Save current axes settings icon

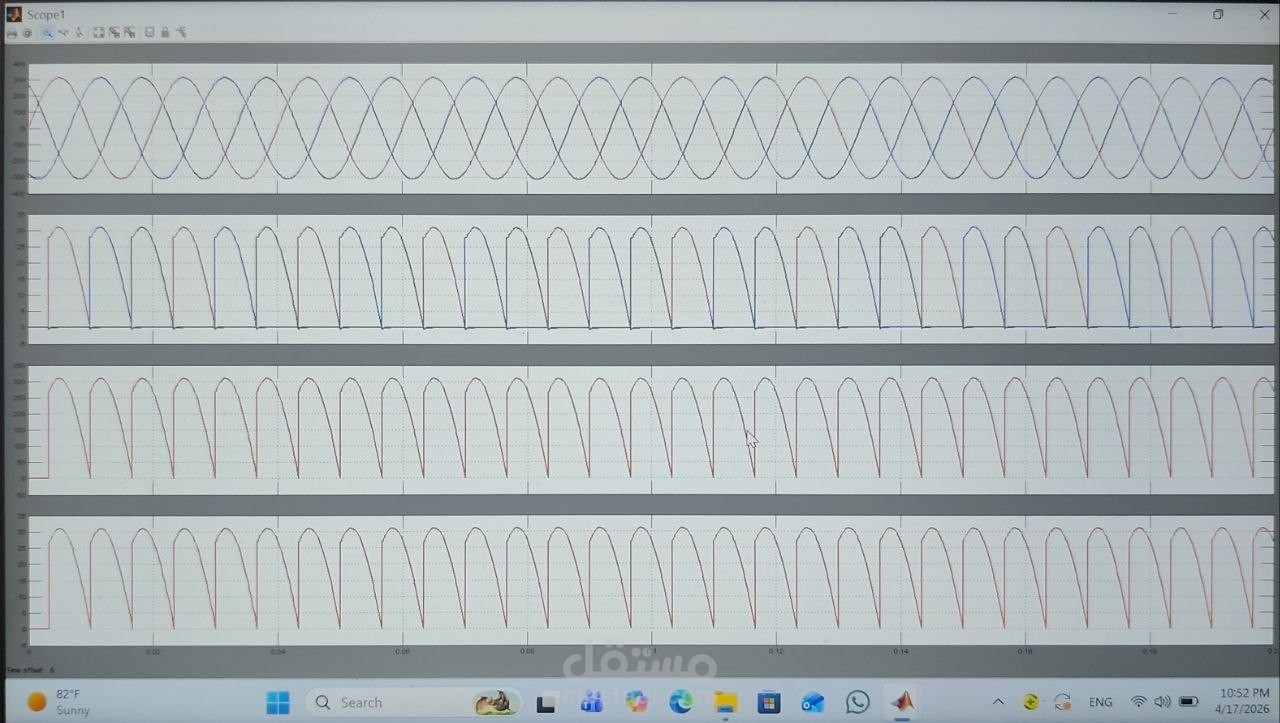click(x=114, y=33)
